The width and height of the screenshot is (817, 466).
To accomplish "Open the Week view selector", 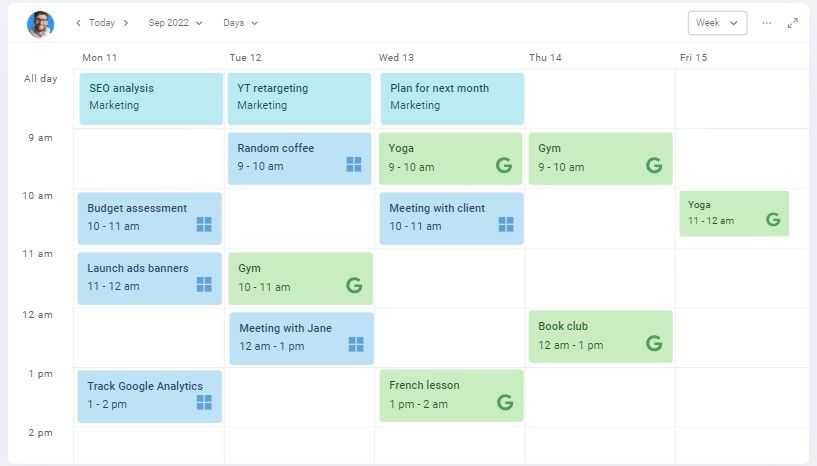I will [717, 23].
